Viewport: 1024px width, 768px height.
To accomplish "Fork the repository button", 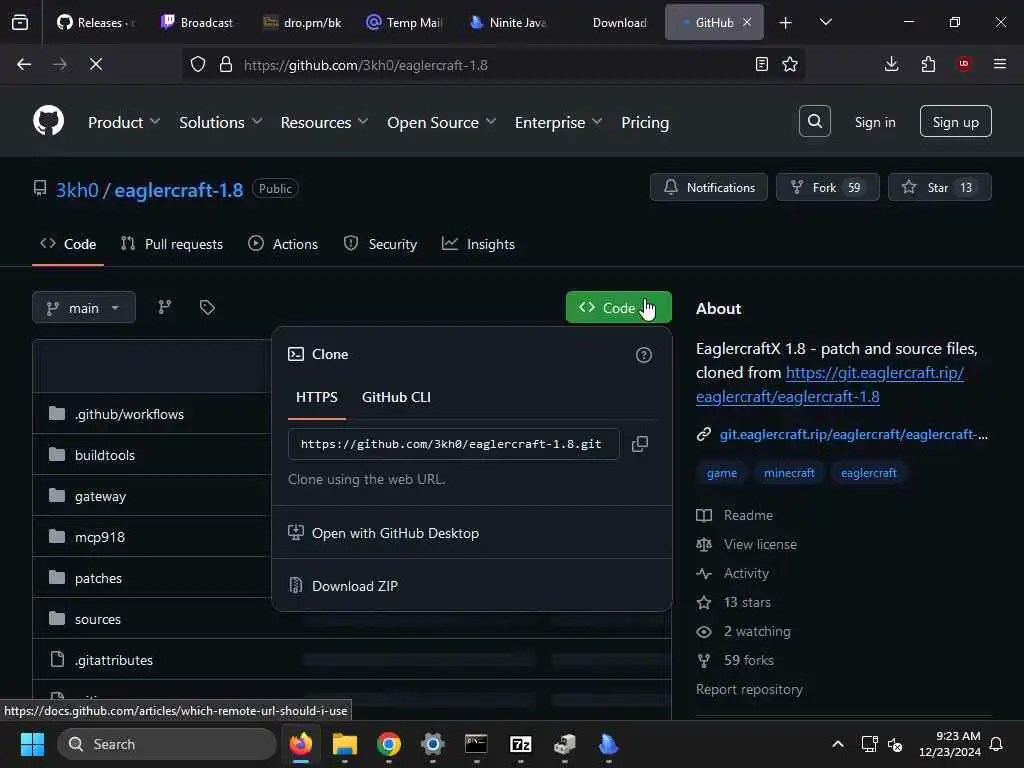I will [827, 187].
